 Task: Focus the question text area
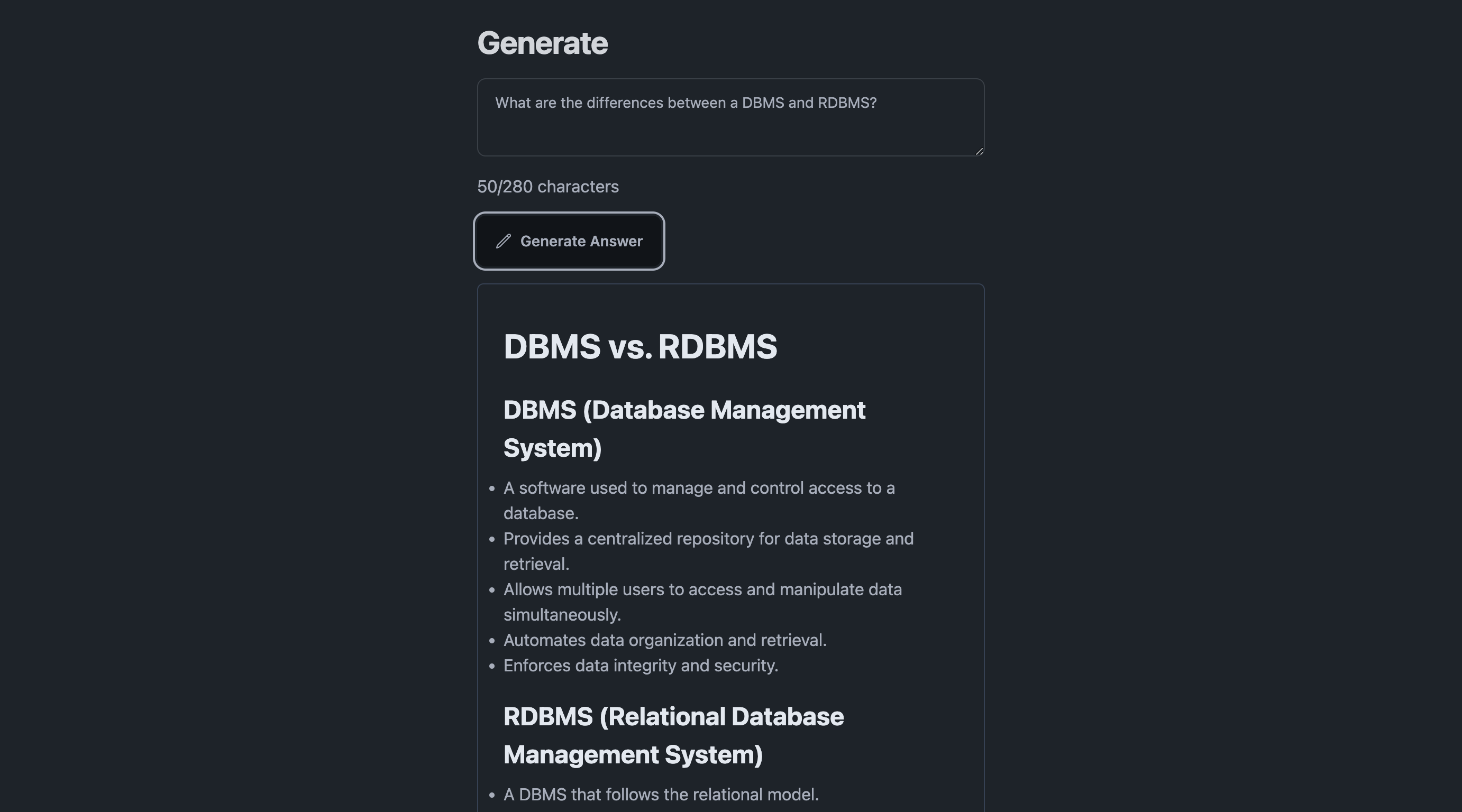(x=730, y=117)
